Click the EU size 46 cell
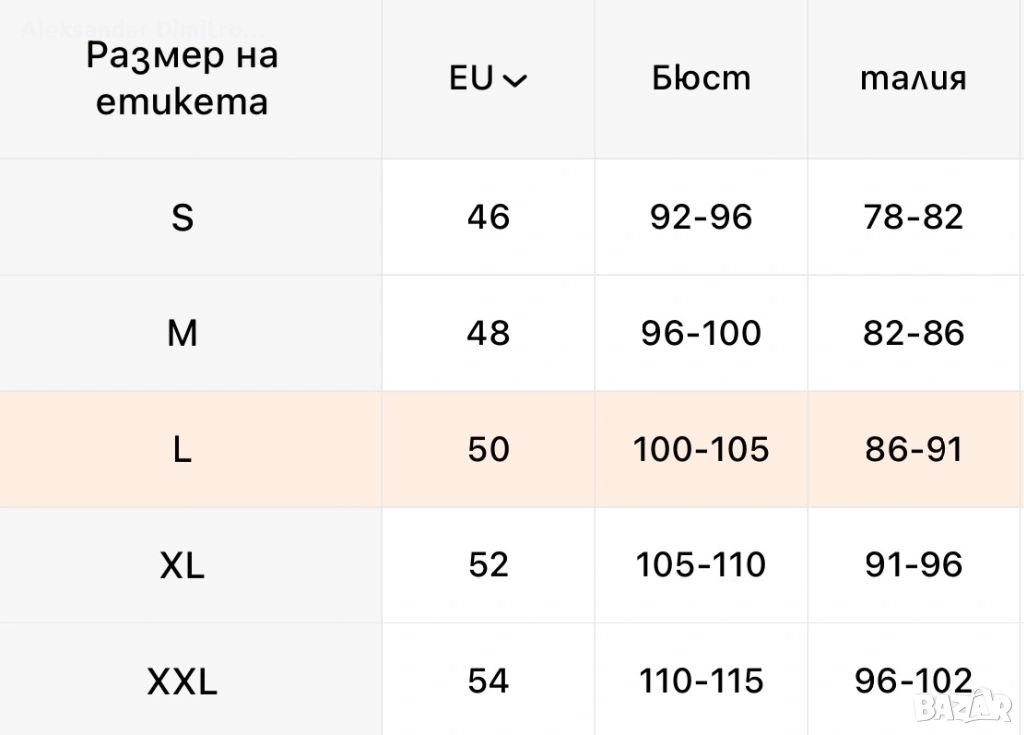The image size is (1024, 735). [x=488, y=217]
